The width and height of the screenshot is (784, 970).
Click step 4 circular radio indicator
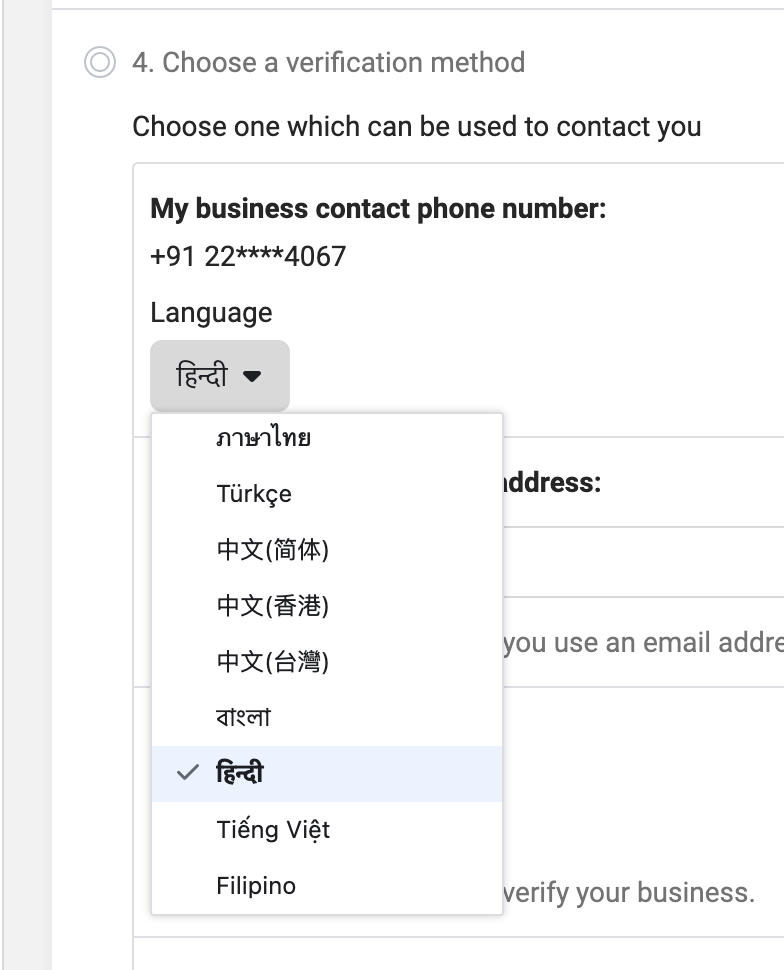(100, 63)
